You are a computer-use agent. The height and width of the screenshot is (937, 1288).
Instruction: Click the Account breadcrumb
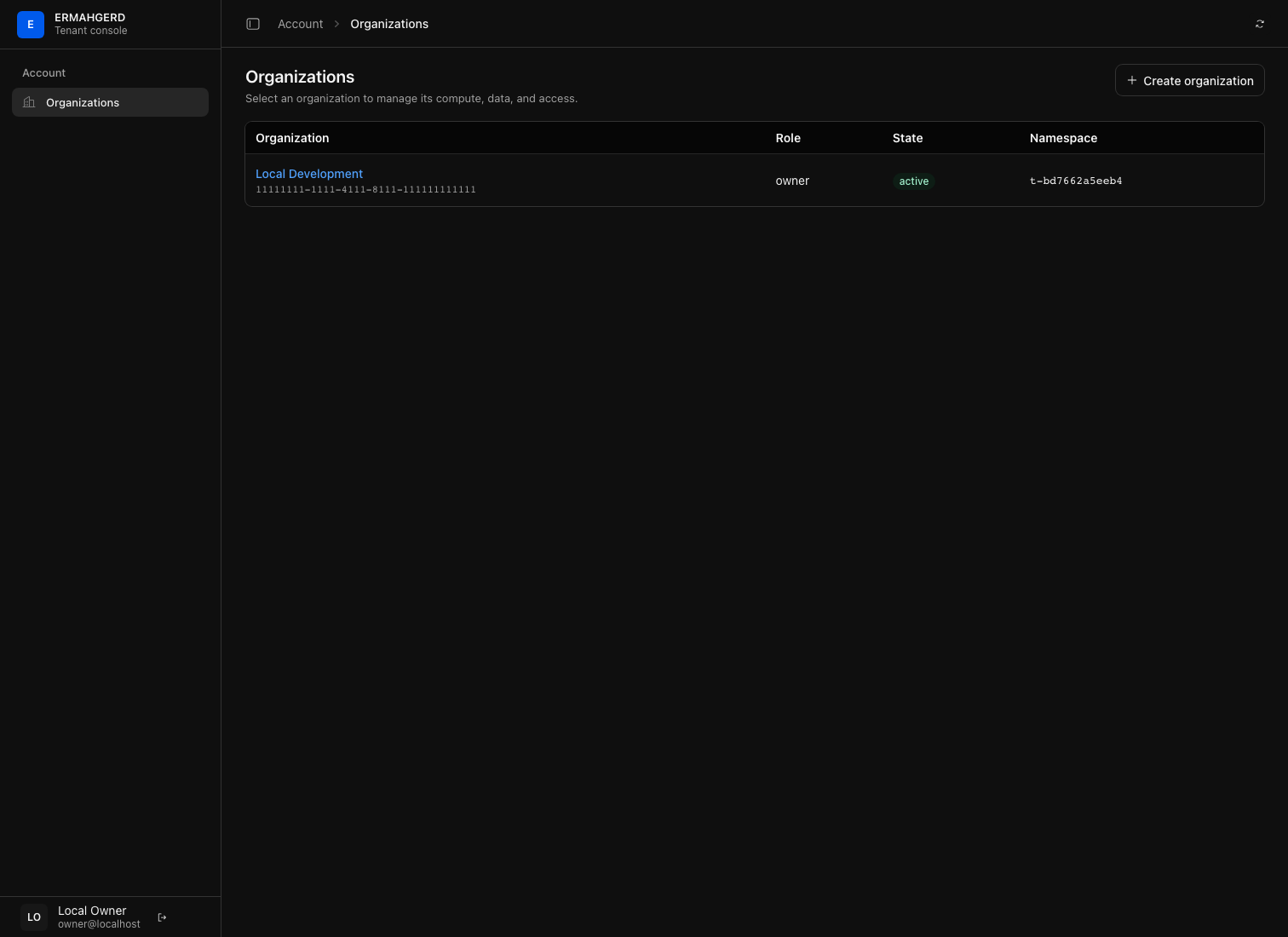(x=300, y=24)
